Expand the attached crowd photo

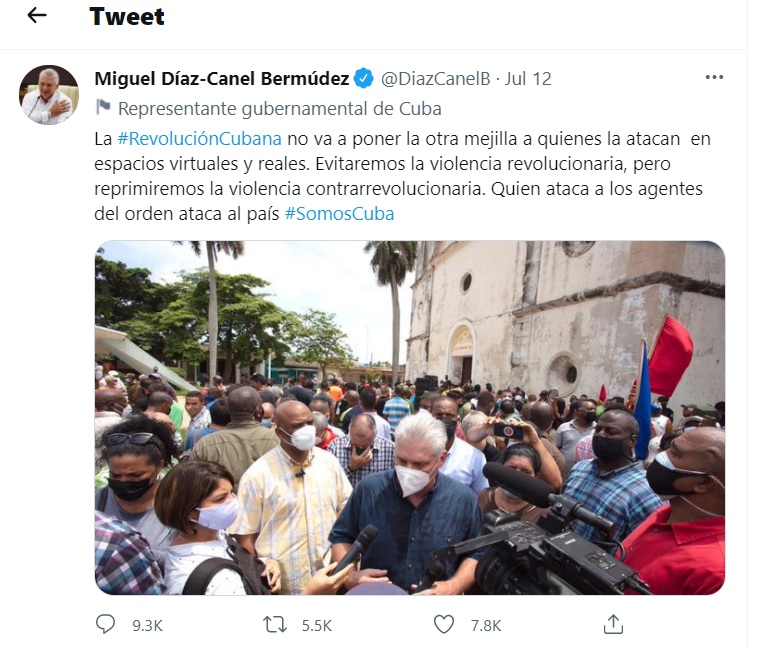tap(410, 418)
